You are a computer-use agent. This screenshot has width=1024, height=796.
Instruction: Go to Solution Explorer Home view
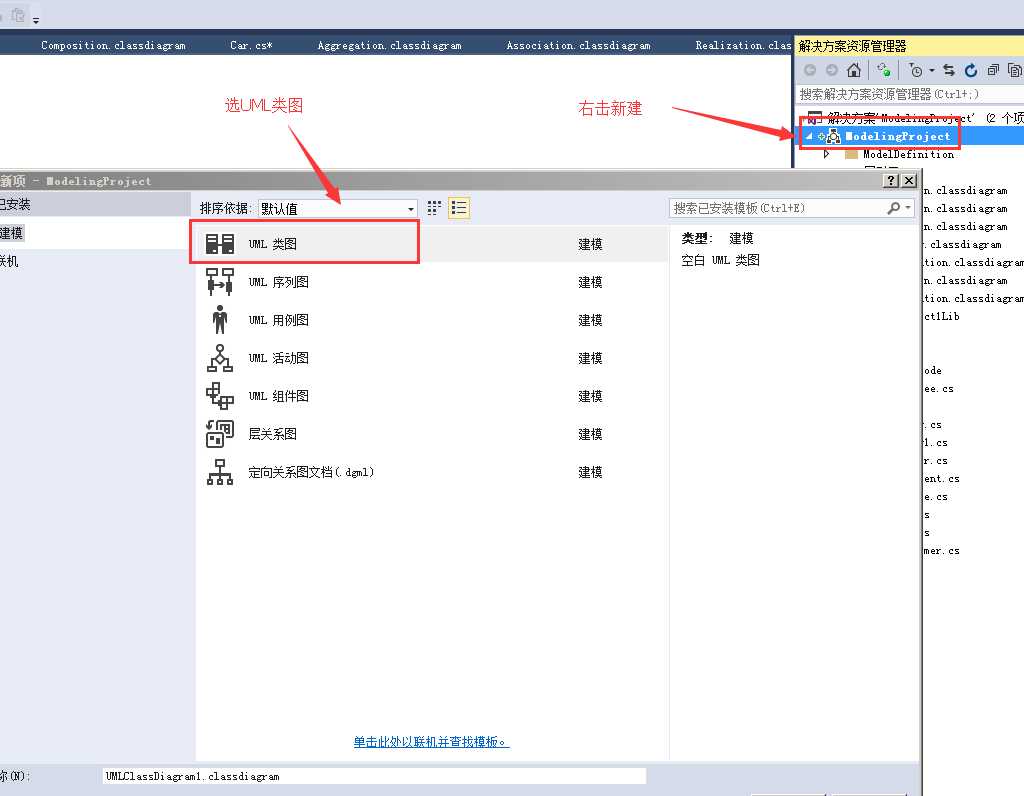(854, 70)
